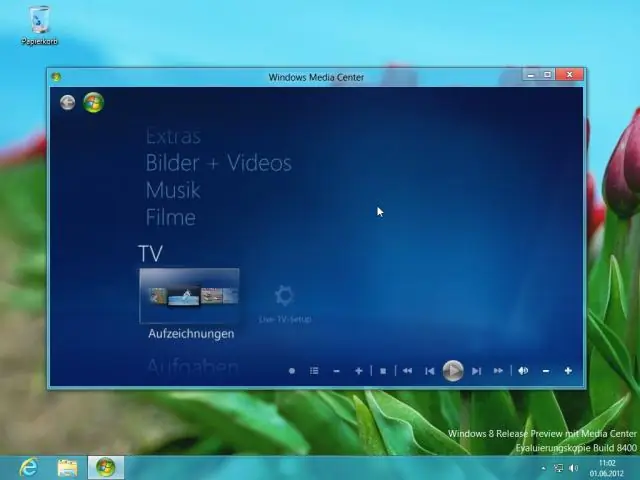Image resolution: width=640 pixels, height=480 pixels.
Task: Show hidden tray icons arrow
Action: (x=543, y=468)
